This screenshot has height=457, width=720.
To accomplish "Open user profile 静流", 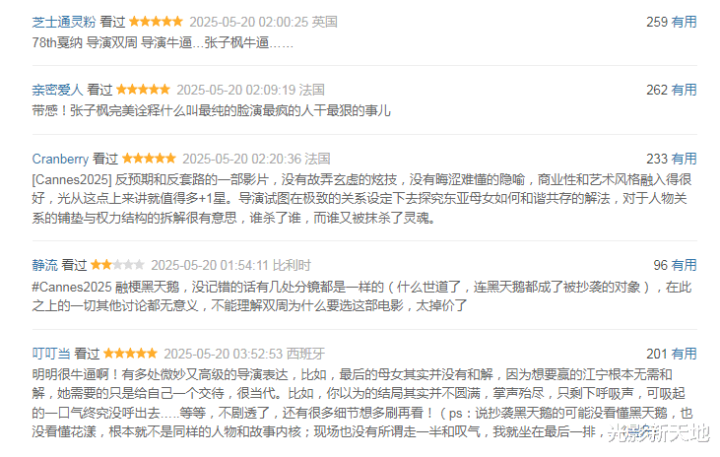I will [45, 265].
